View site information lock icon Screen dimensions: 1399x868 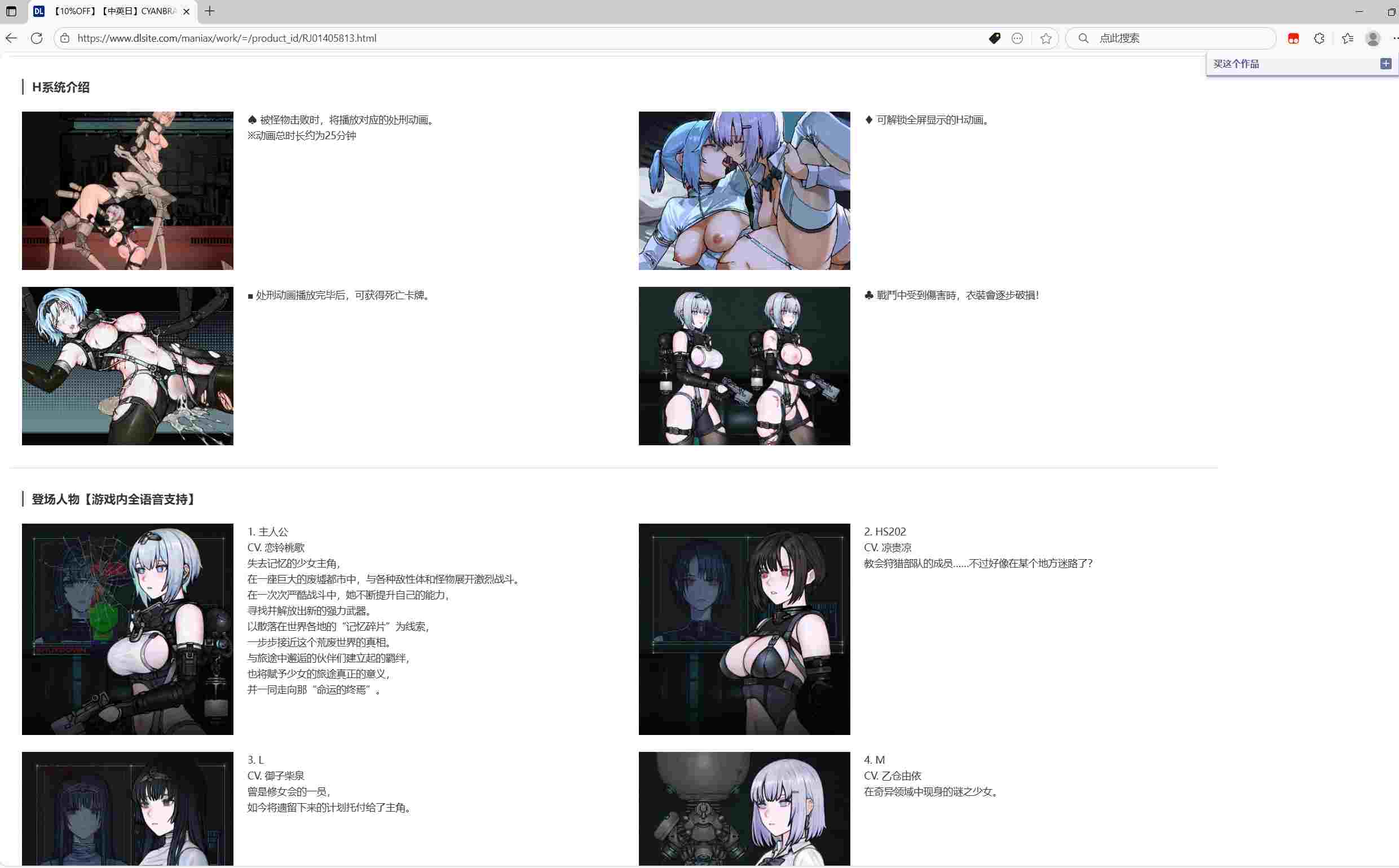click(65, 38)
